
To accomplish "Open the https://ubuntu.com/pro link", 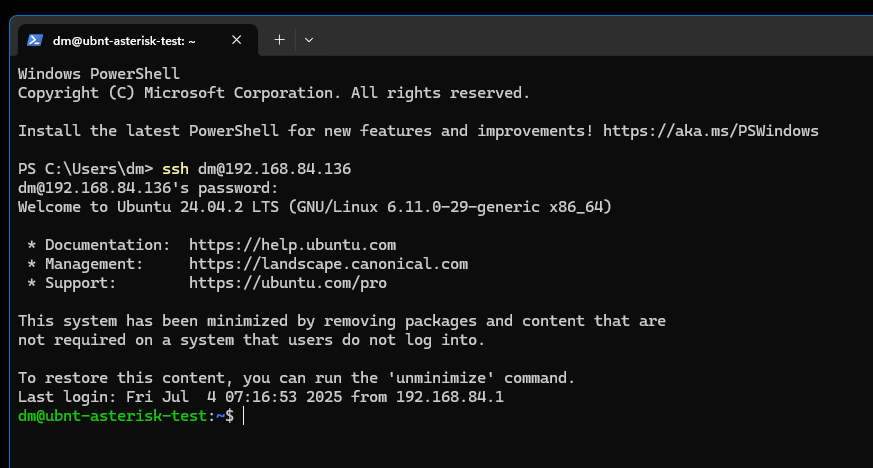I will [288, 283].
